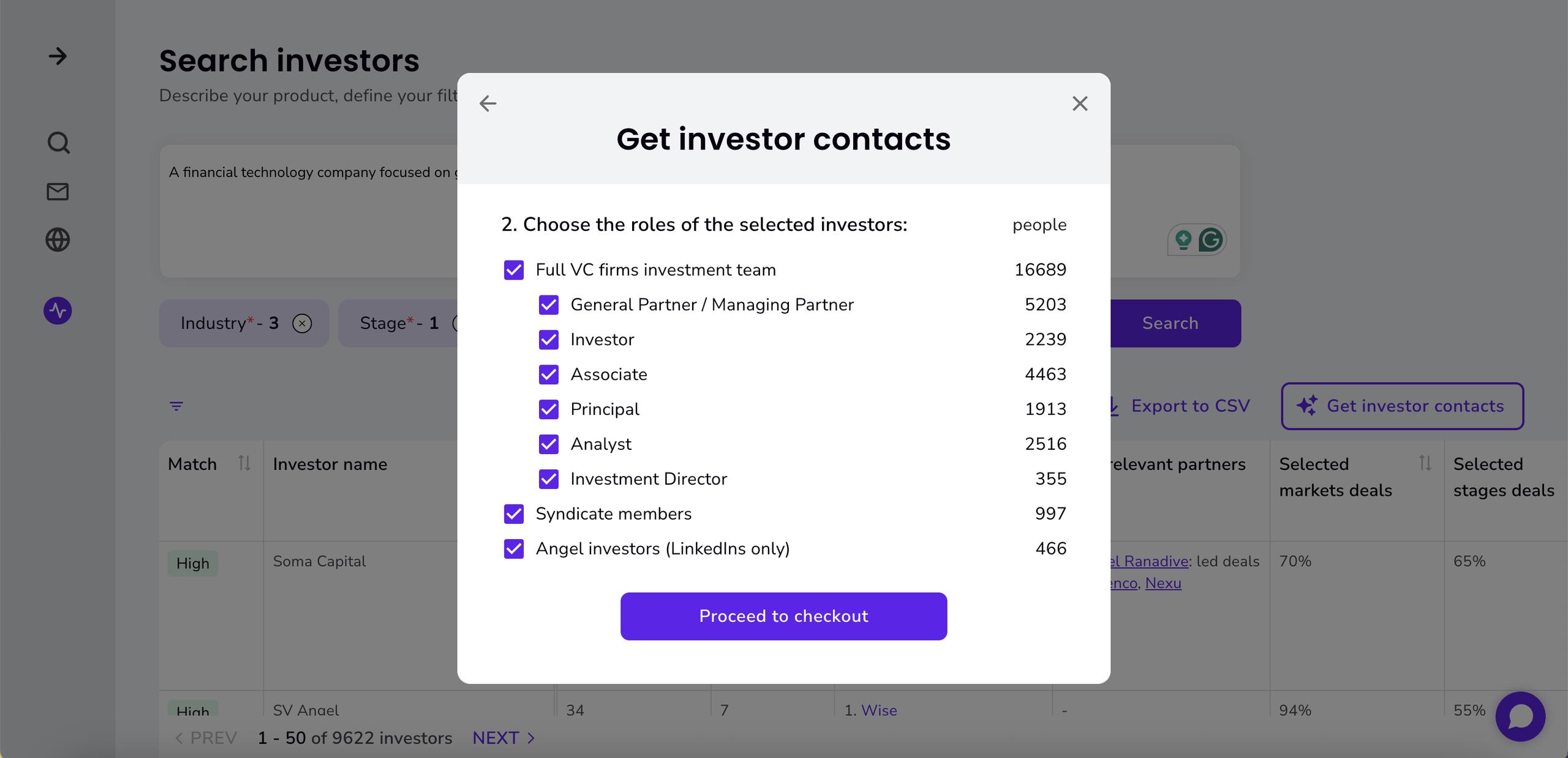Uncheck Full VC firms investment team
1568x758 pixels.
(x=514, y=270)
